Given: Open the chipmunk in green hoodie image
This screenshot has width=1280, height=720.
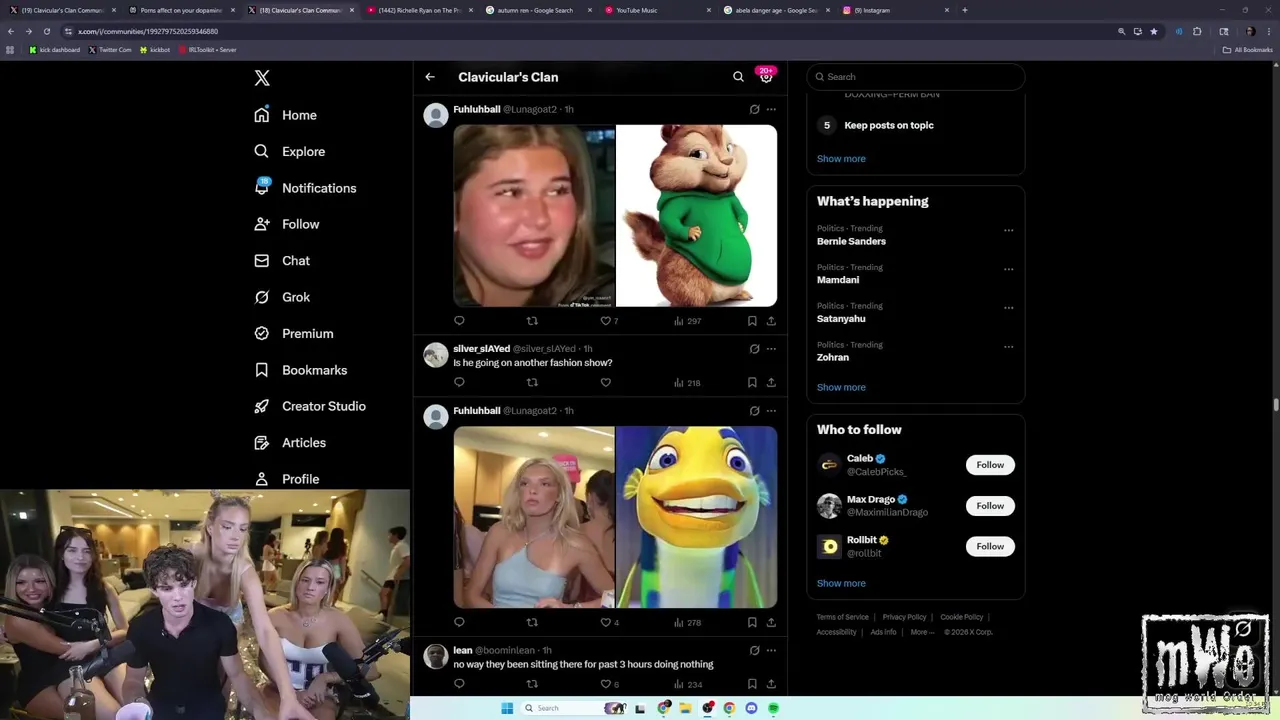Looking at the screenshot, I should click(x=696, y=216).
